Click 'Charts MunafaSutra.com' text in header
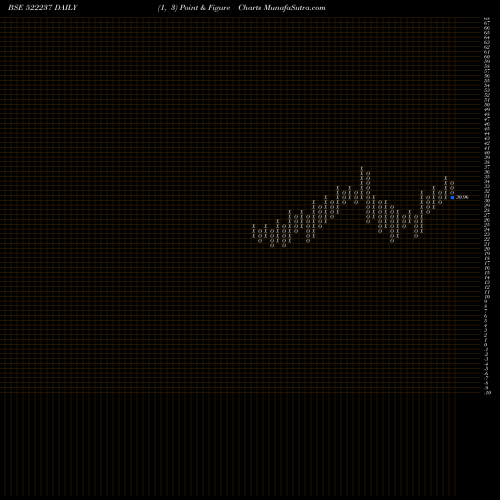The width and height of the screenshot is (500, 500). coord(282,8)
